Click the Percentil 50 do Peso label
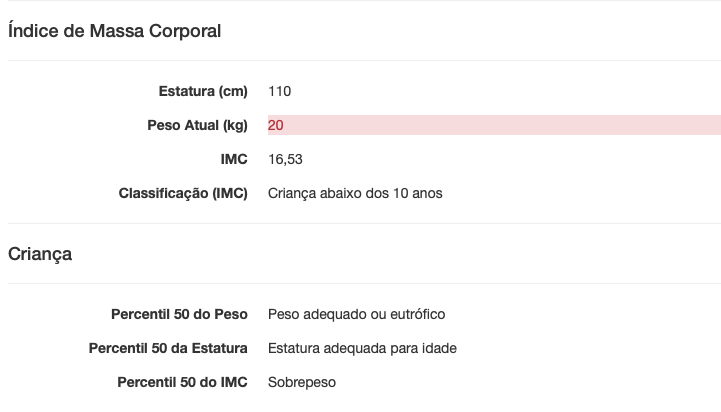 (179, 314)
